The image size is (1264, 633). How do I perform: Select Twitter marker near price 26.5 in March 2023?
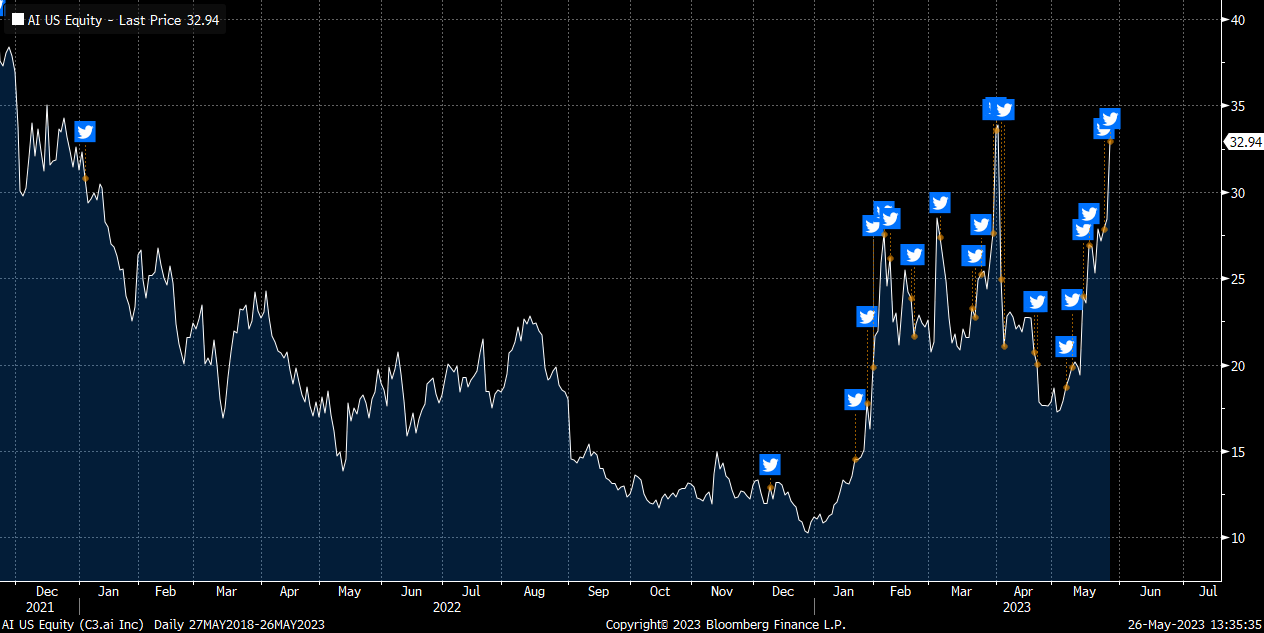(973, 256)
